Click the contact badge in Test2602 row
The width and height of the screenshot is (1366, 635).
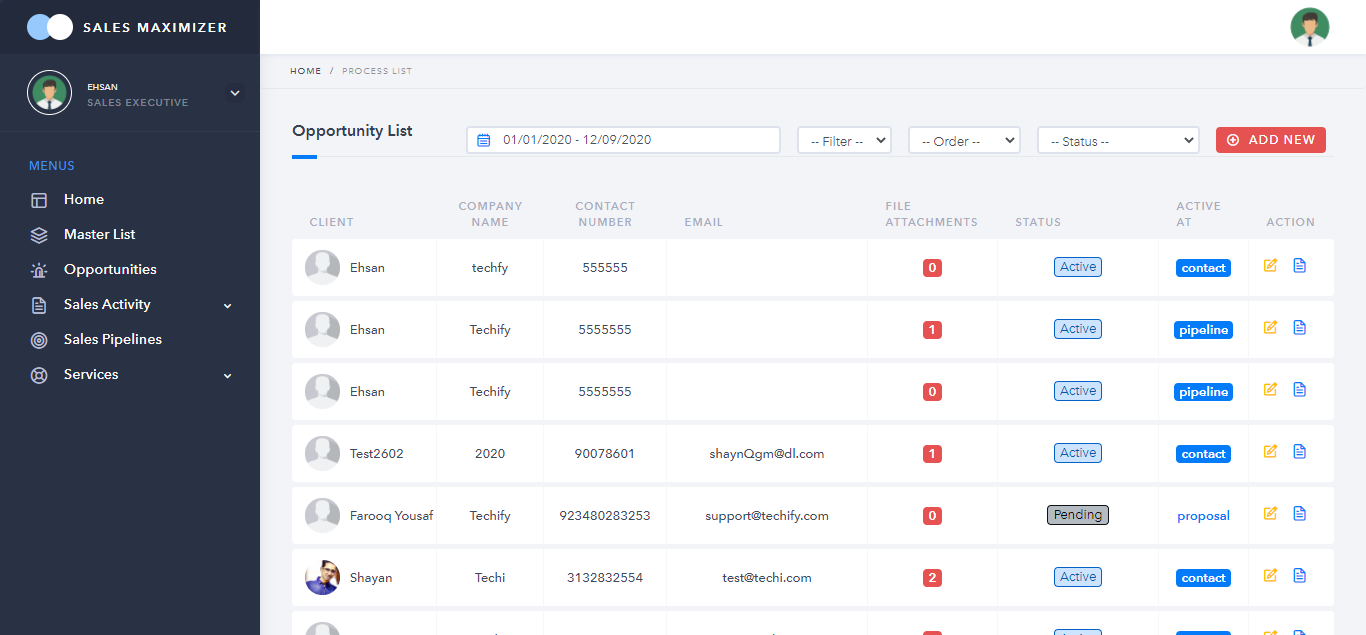(x=1203, y=454)
